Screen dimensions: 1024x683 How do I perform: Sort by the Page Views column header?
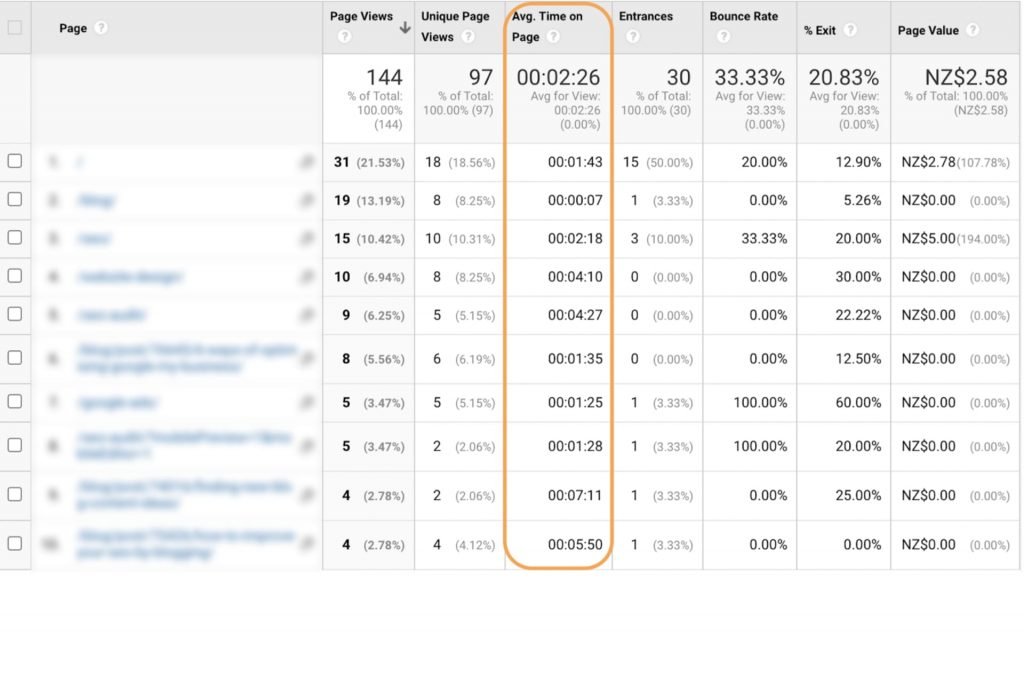[361, 16]
